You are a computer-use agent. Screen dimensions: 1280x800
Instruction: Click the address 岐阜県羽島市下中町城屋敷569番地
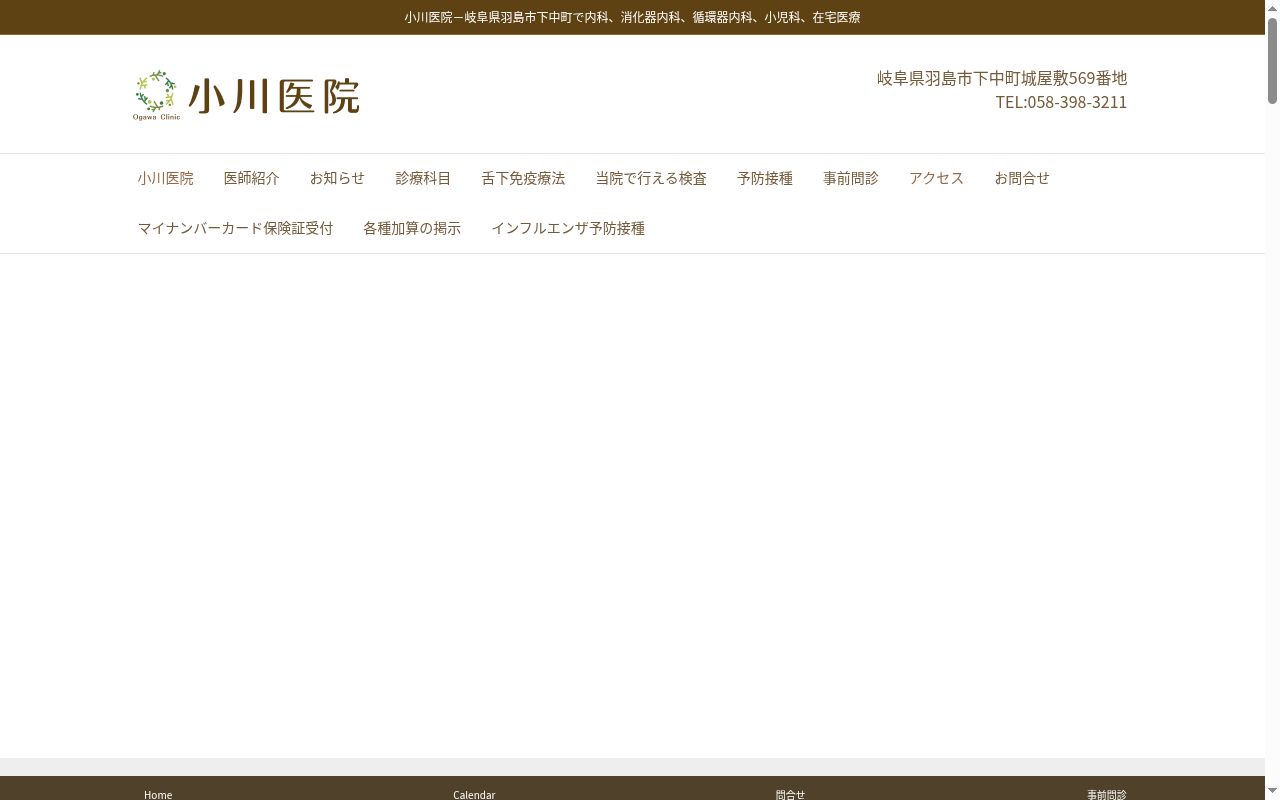1002,78
